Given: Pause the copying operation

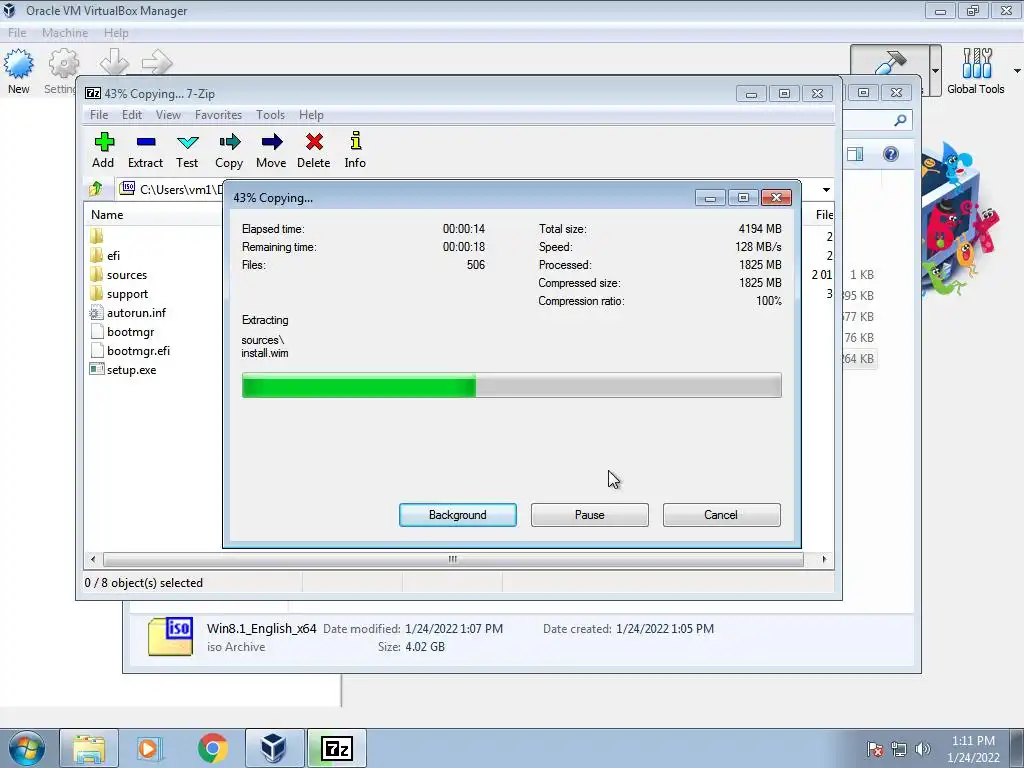Looking at the screenshot, I should tap(590, 515).
